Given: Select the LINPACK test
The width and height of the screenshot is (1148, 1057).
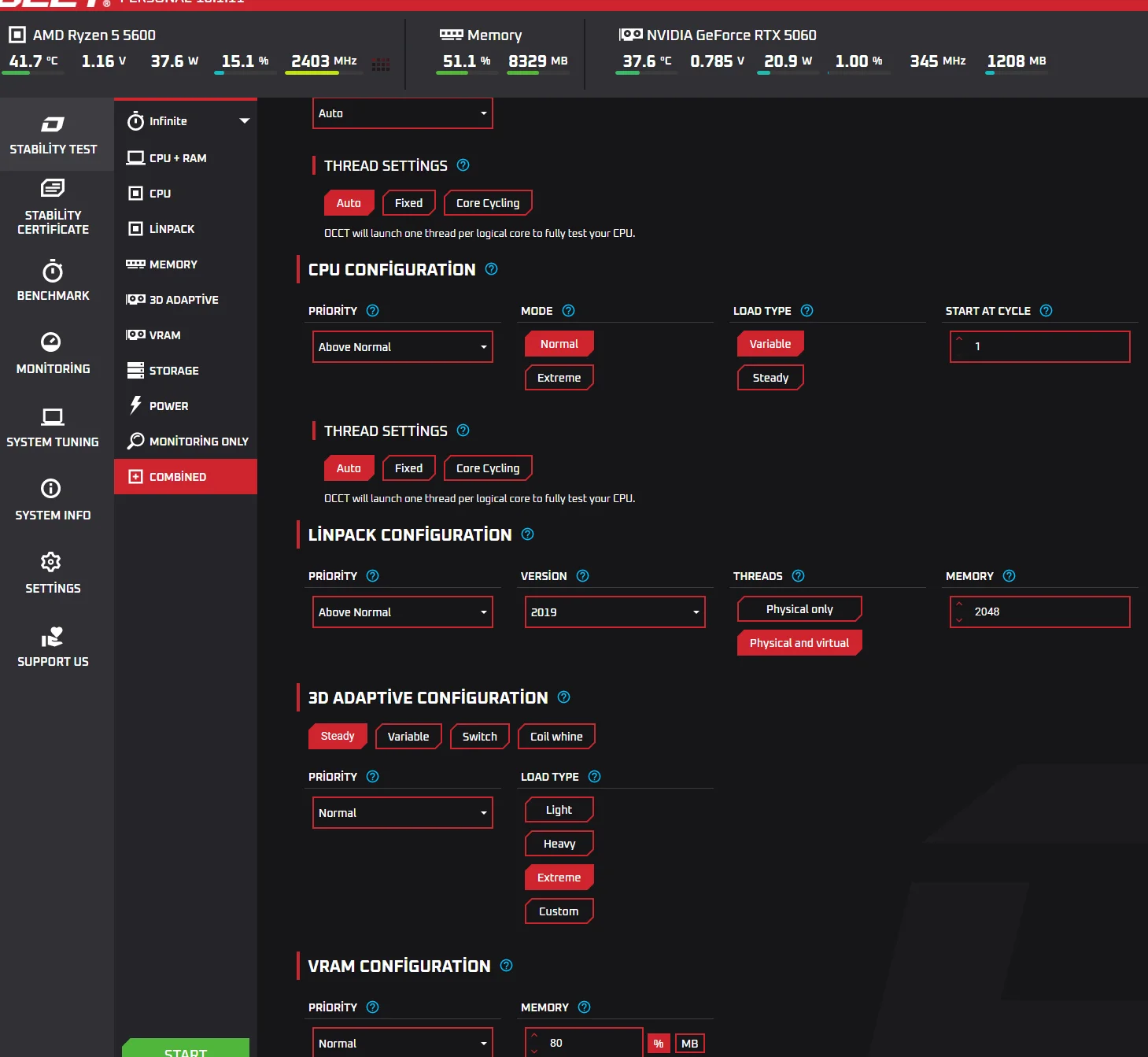Looking at the screenshot, I should coord(186,229).
